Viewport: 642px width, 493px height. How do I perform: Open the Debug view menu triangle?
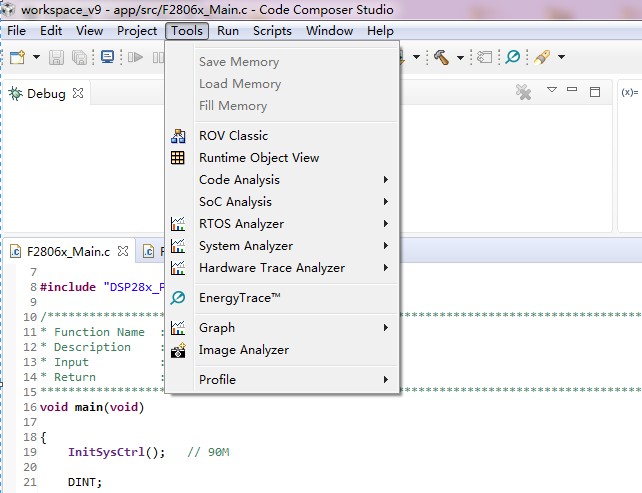coord(552,89)
